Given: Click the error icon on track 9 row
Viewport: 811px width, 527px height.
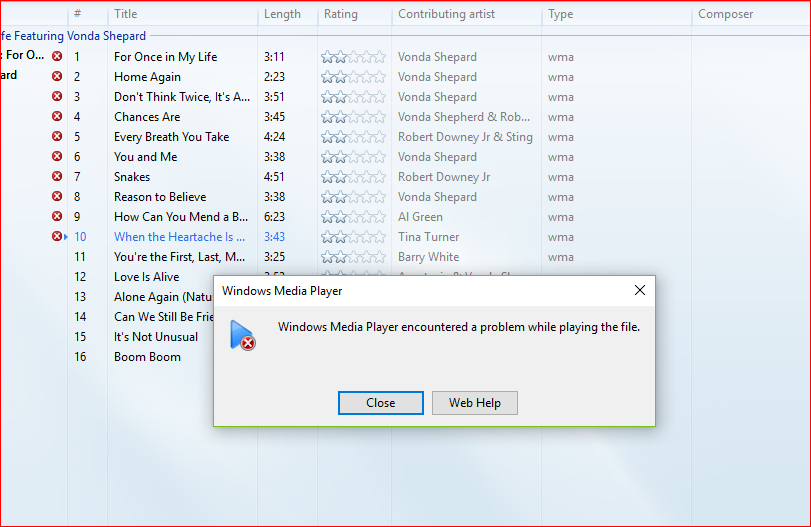Looking at the screenshot, I should pyautogui.click(x=57, y=216).
